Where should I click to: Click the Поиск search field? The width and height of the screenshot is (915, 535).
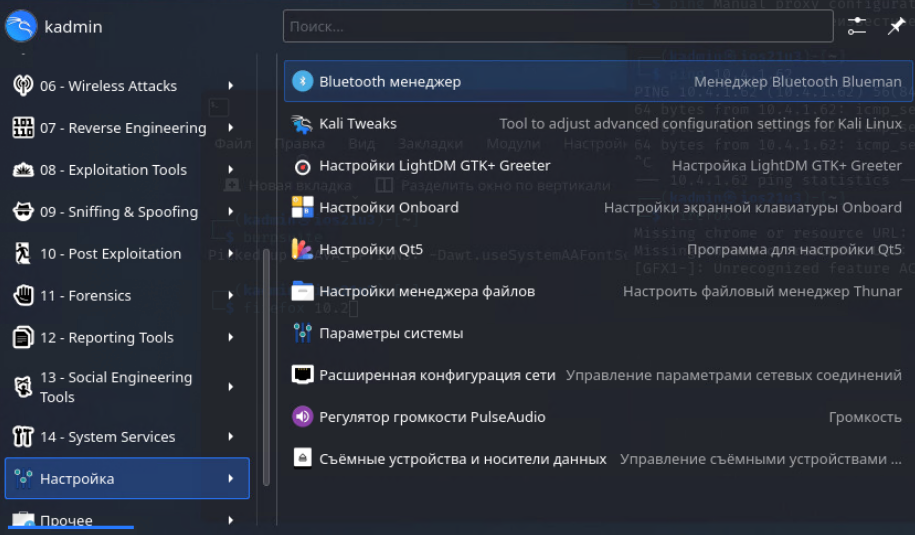pyautogui.click(x=557, y=27)
